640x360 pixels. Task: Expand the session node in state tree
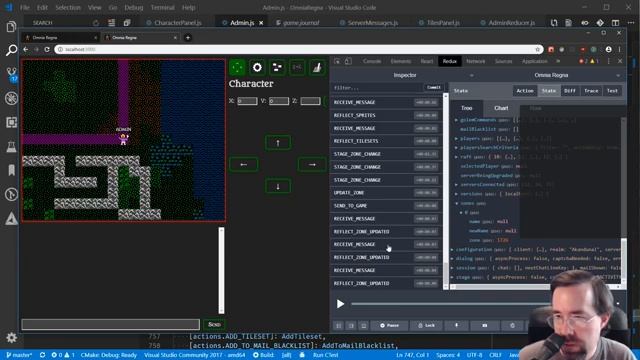pyautogui.click(x=452, y=268)
